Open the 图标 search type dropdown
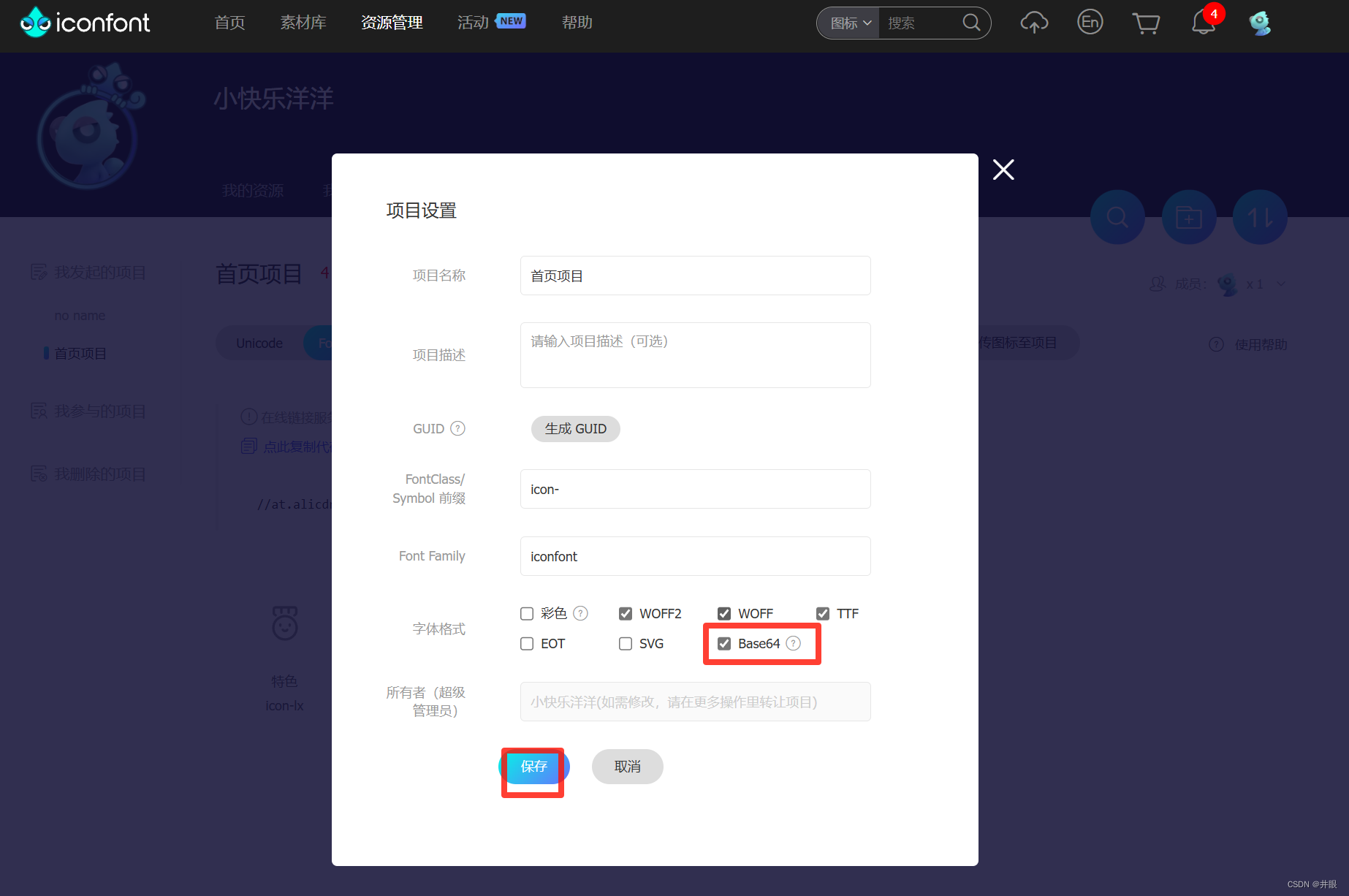The width and height of the screenshot is (1349, 896). pos(851,23)
